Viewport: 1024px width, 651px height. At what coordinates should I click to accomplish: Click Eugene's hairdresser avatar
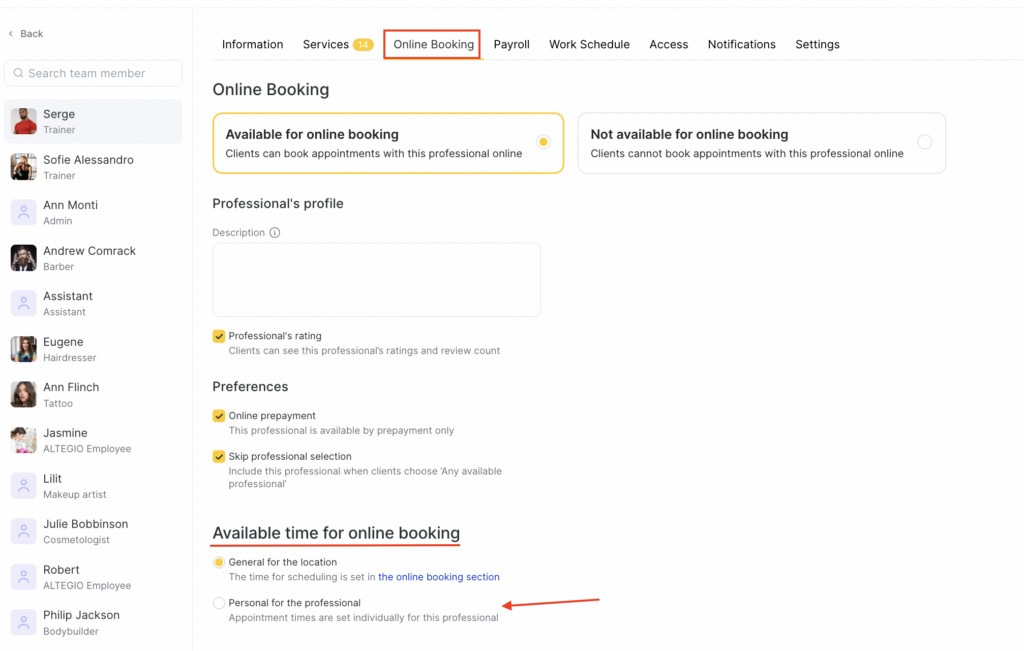(x=24, y=349)
